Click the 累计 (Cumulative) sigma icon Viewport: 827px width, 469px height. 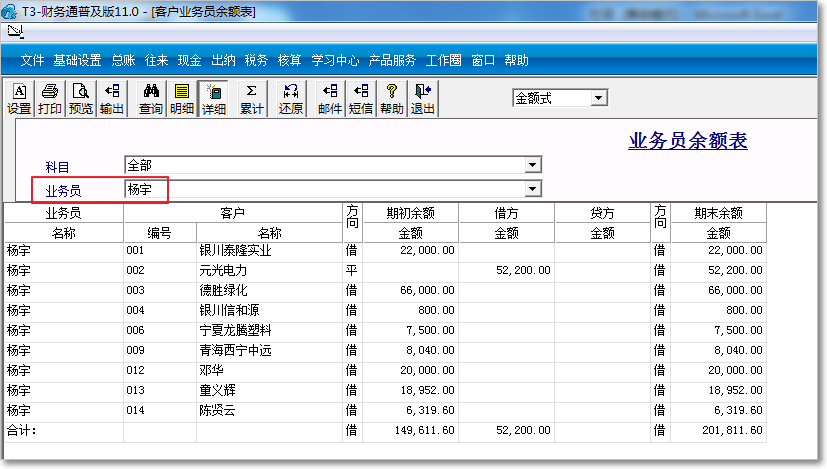click(251, 98)
